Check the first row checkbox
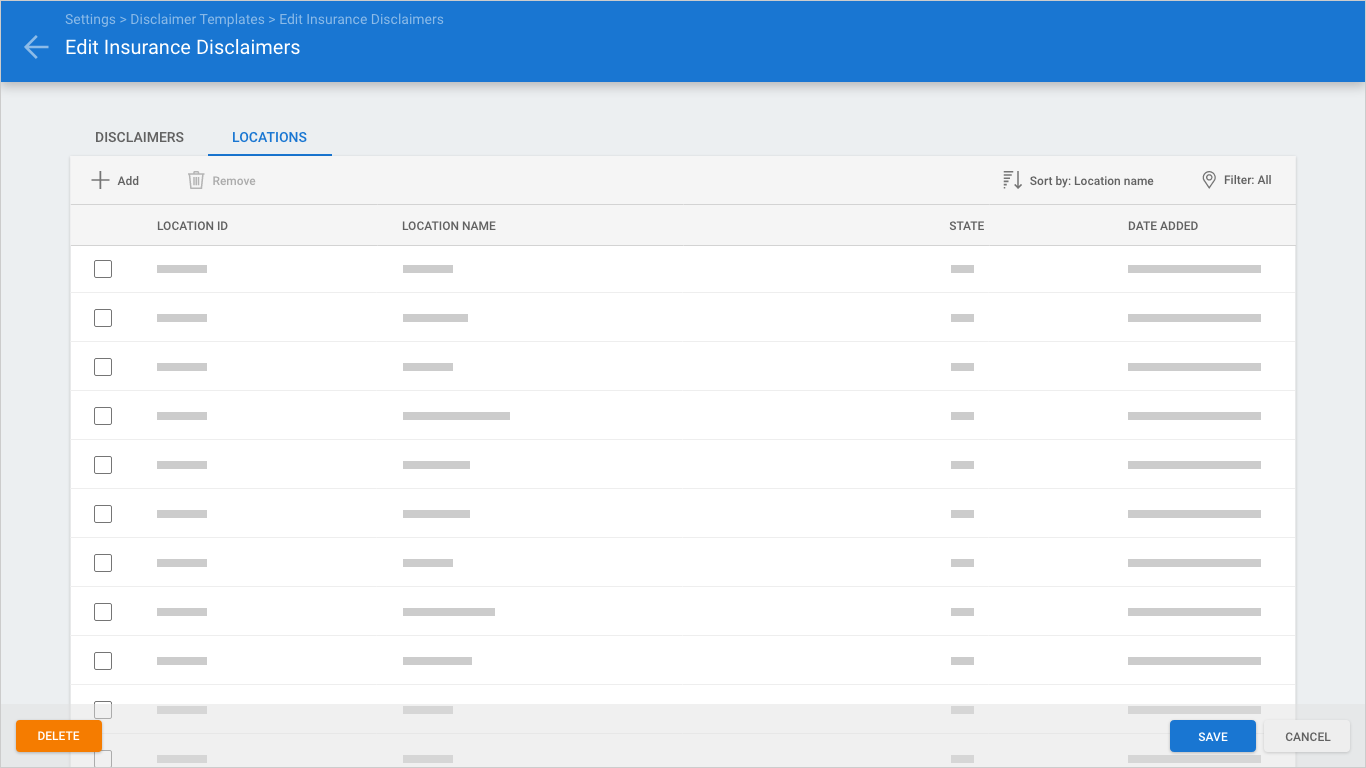1366x768 pixels. coord(103,269)
